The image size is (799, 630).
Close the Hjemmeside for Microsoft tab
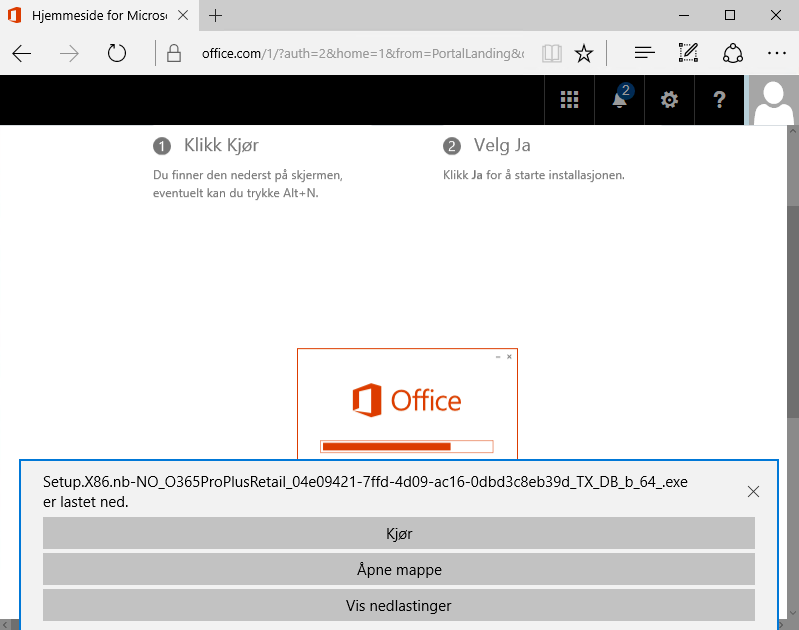(183, 16)
